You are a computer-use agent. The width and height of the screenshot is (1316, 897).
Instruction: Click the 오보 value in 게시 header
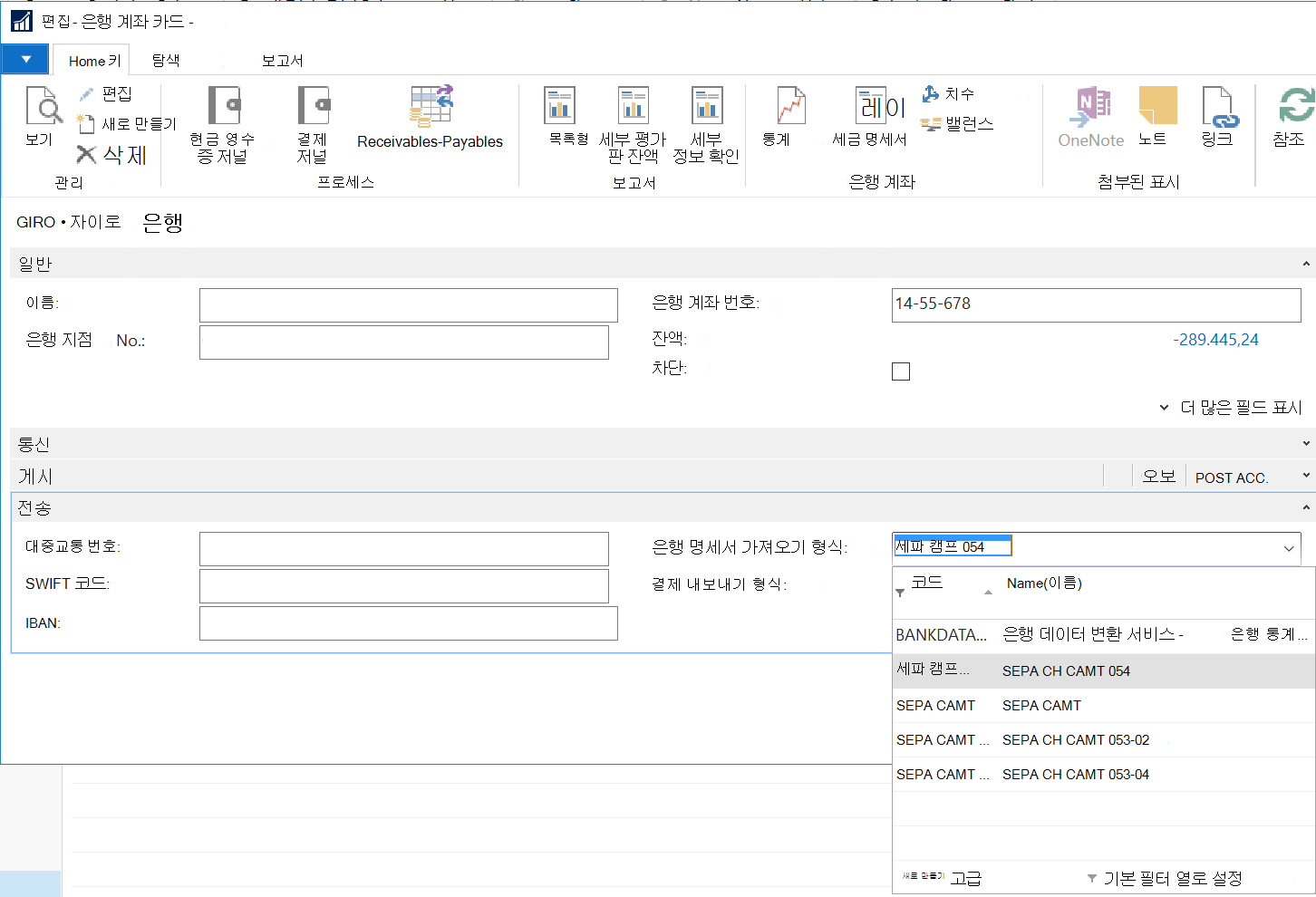point(1158,476)
